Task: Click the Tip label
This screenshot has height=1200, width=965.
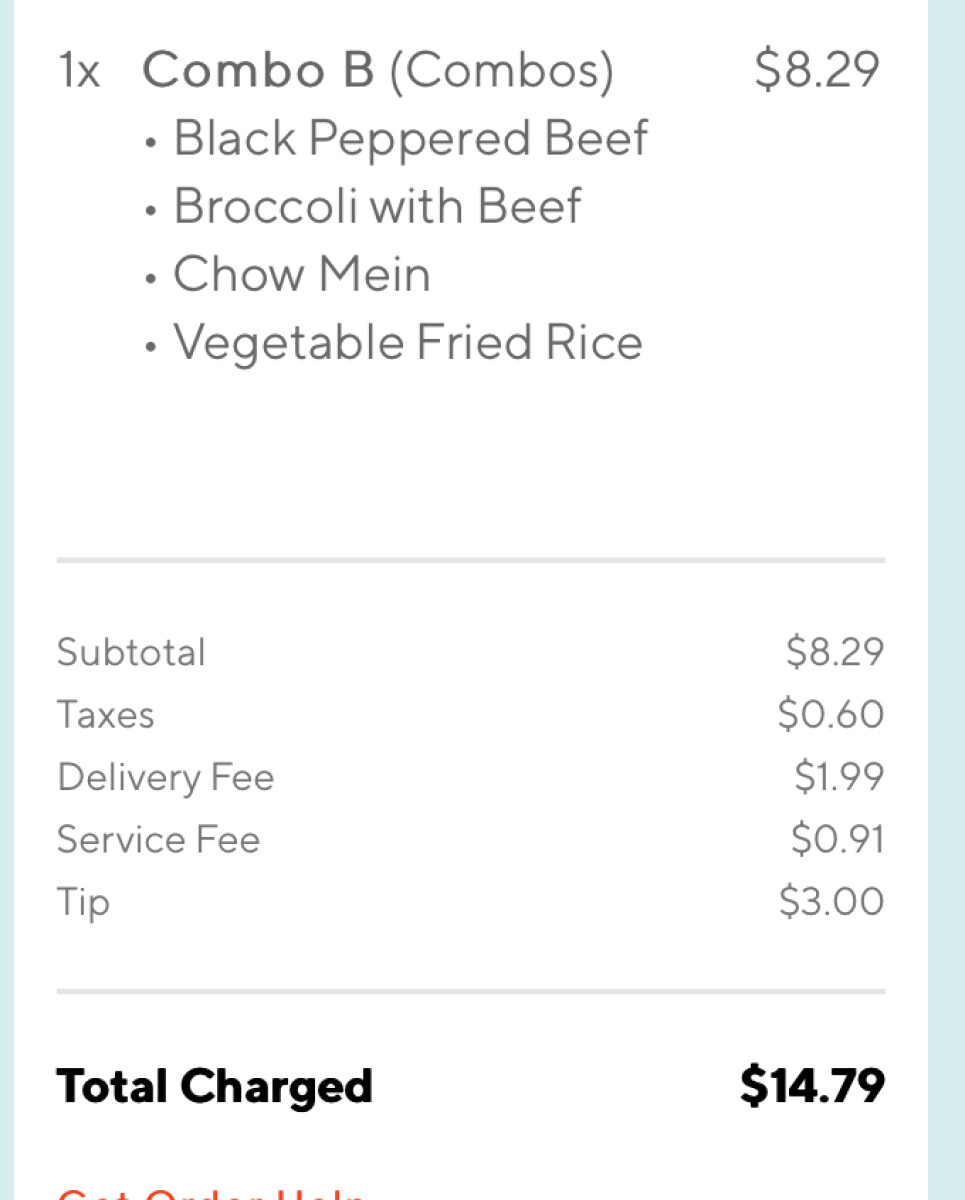Action: coord(83,903)
